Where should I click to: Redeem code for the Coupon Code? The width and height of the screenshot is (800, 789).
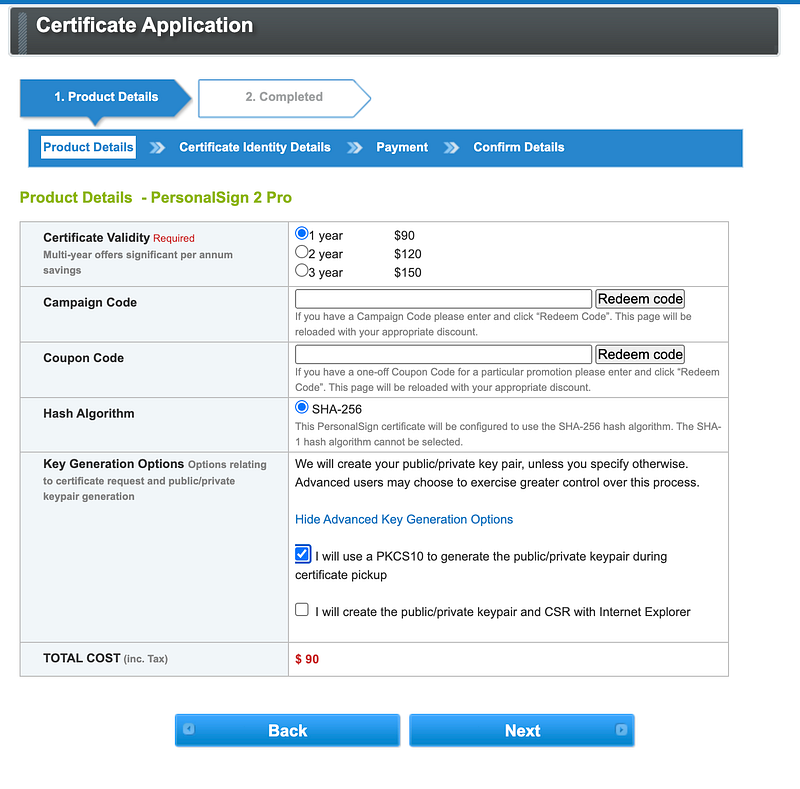640,354
